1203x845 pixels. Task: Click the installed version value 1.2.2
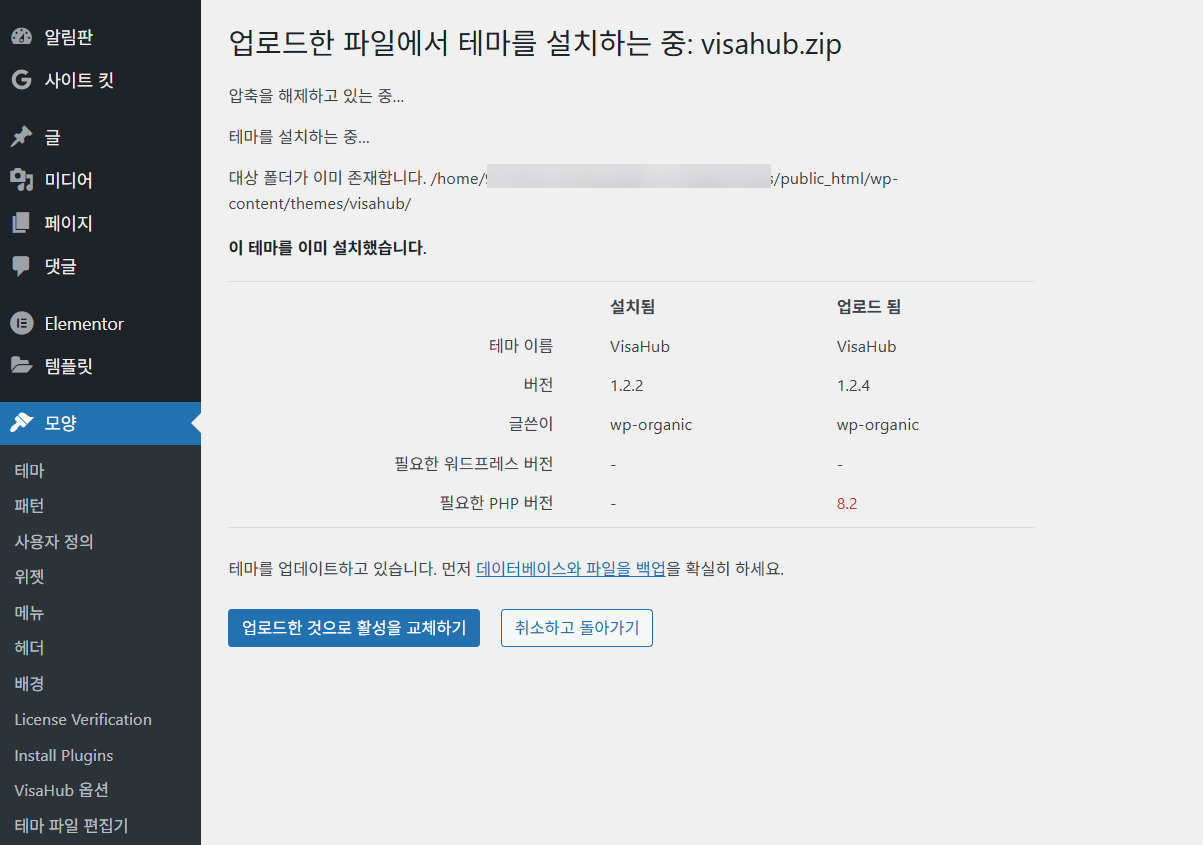[x=626, y=385]
